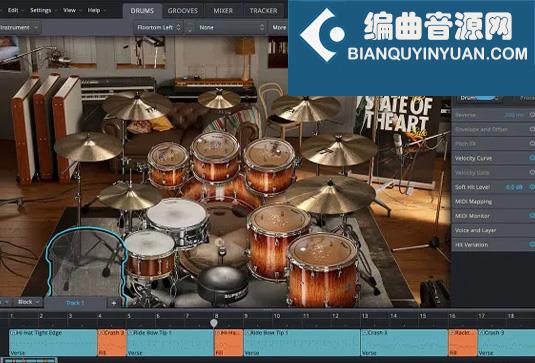Expand the Velocity Curve section
The height and width of the screenshot is (363, 535).
click(x=473, y=158)
